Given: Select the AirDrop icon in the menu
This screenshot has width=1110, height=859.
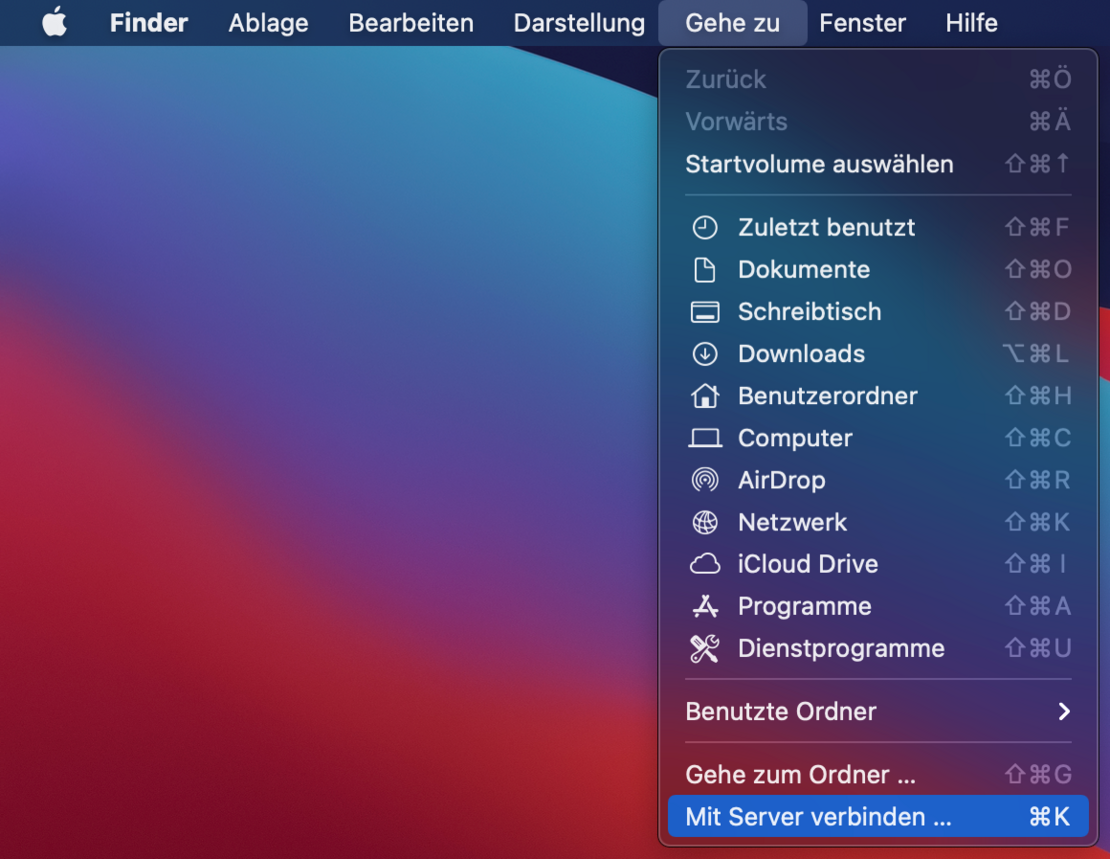Looking at the screenshot, I should pos(705,480).
